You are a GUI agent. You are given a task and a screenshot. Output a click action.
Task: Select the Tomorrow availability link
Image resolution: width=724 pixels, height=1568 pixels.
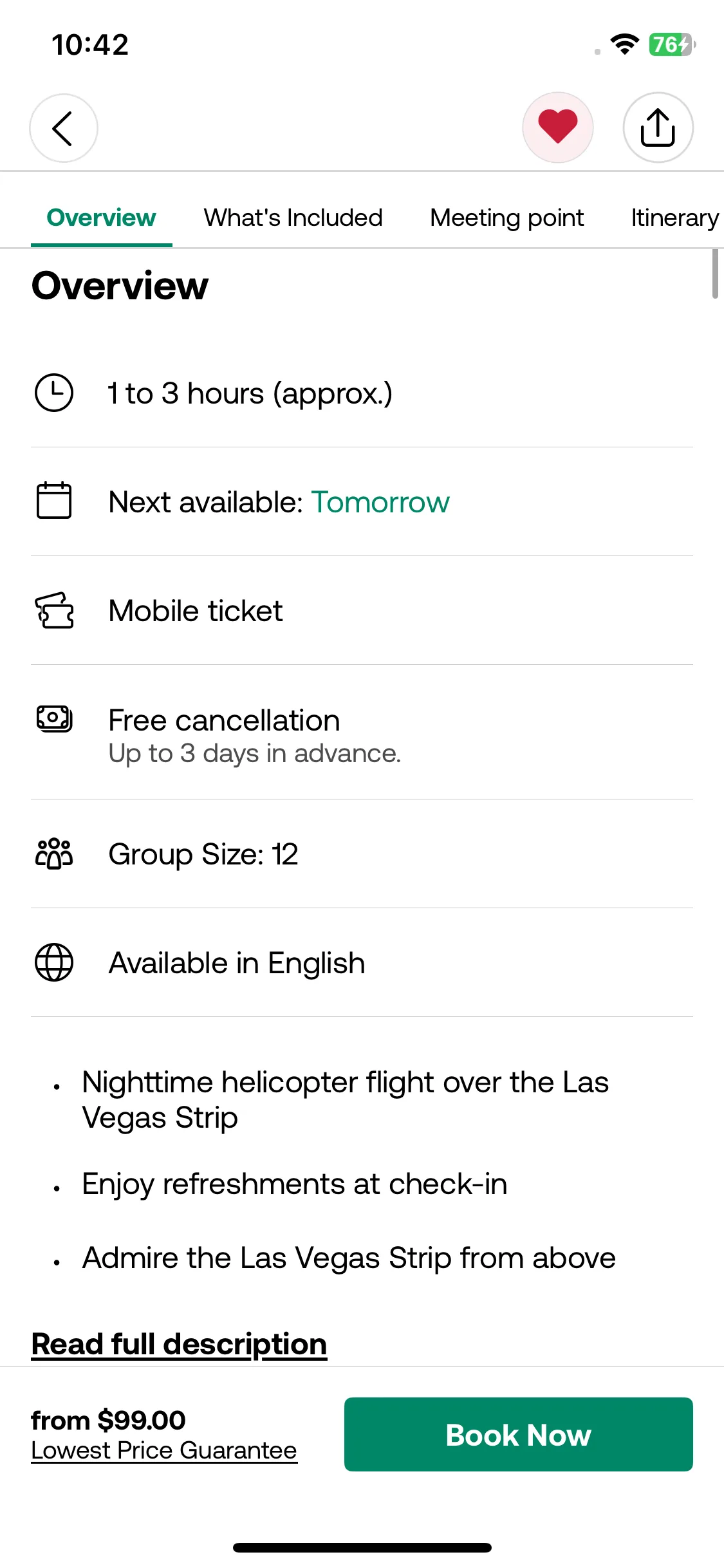tap(380, 502)
